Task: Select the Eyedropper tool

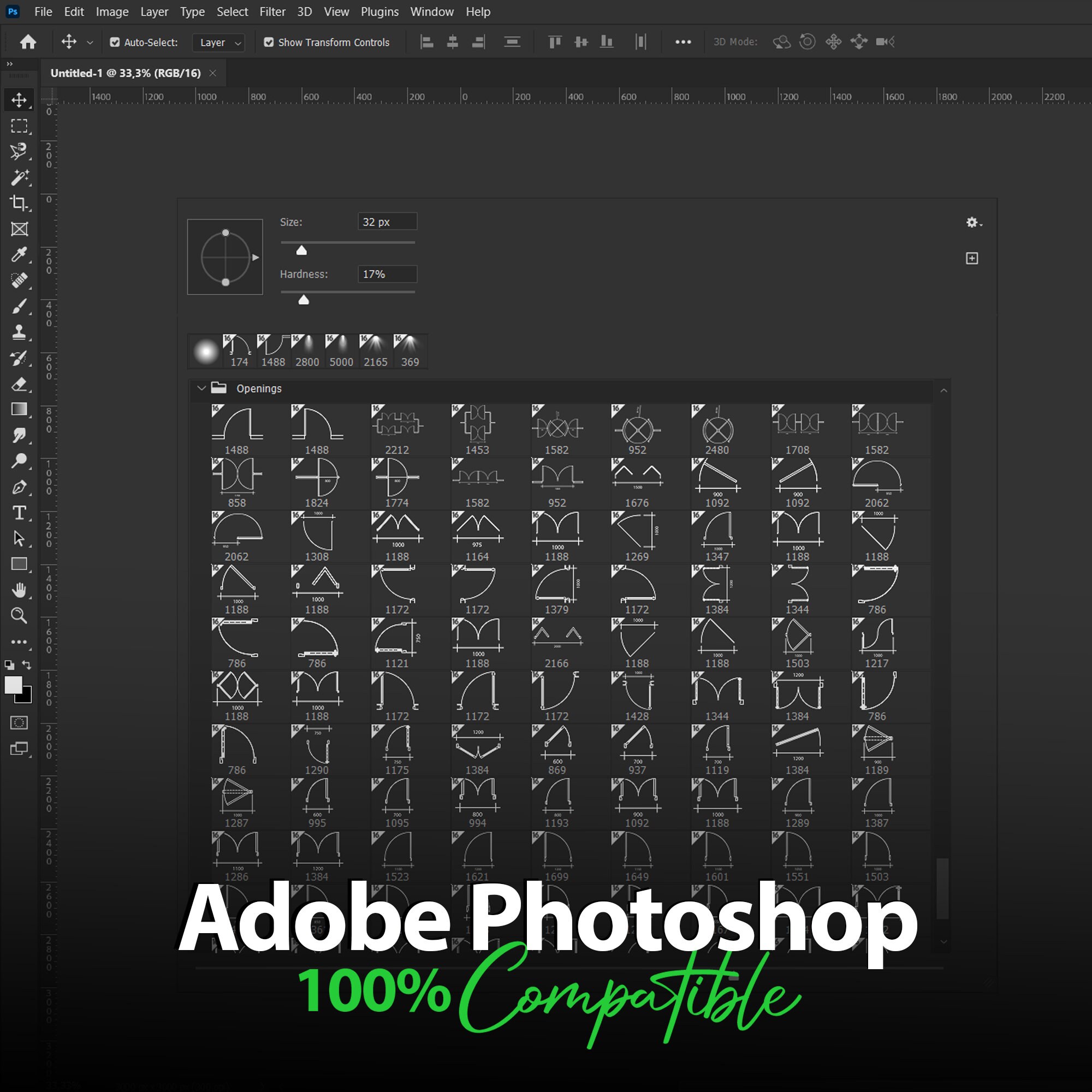Action: 19,255
